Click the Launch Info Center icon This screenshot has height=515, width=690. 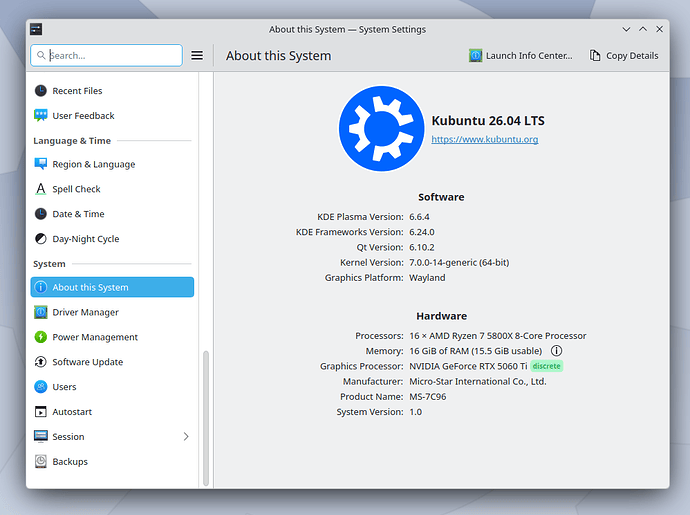click(475, 55)
